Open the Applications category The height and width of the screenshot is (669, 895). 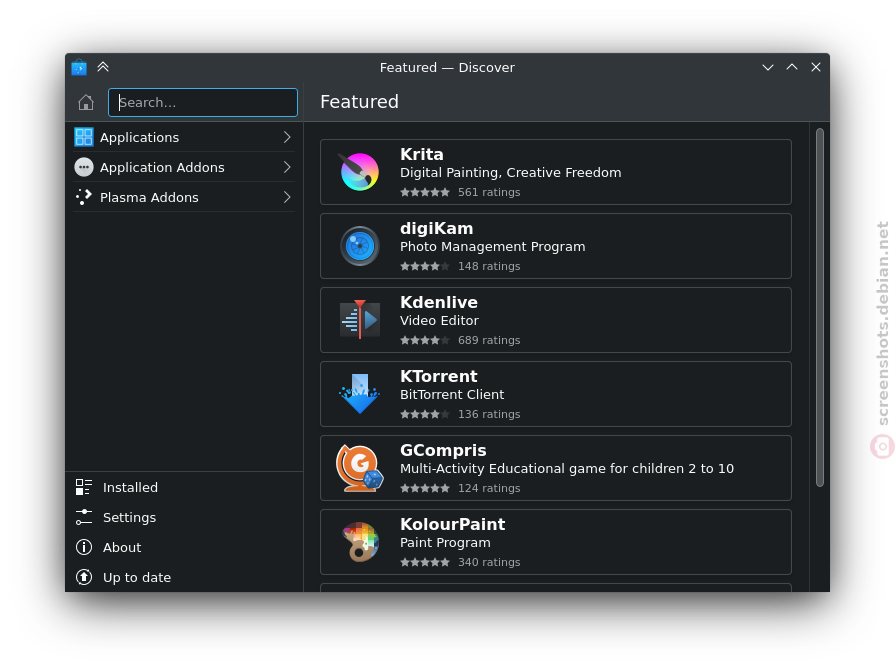[184, 137]
